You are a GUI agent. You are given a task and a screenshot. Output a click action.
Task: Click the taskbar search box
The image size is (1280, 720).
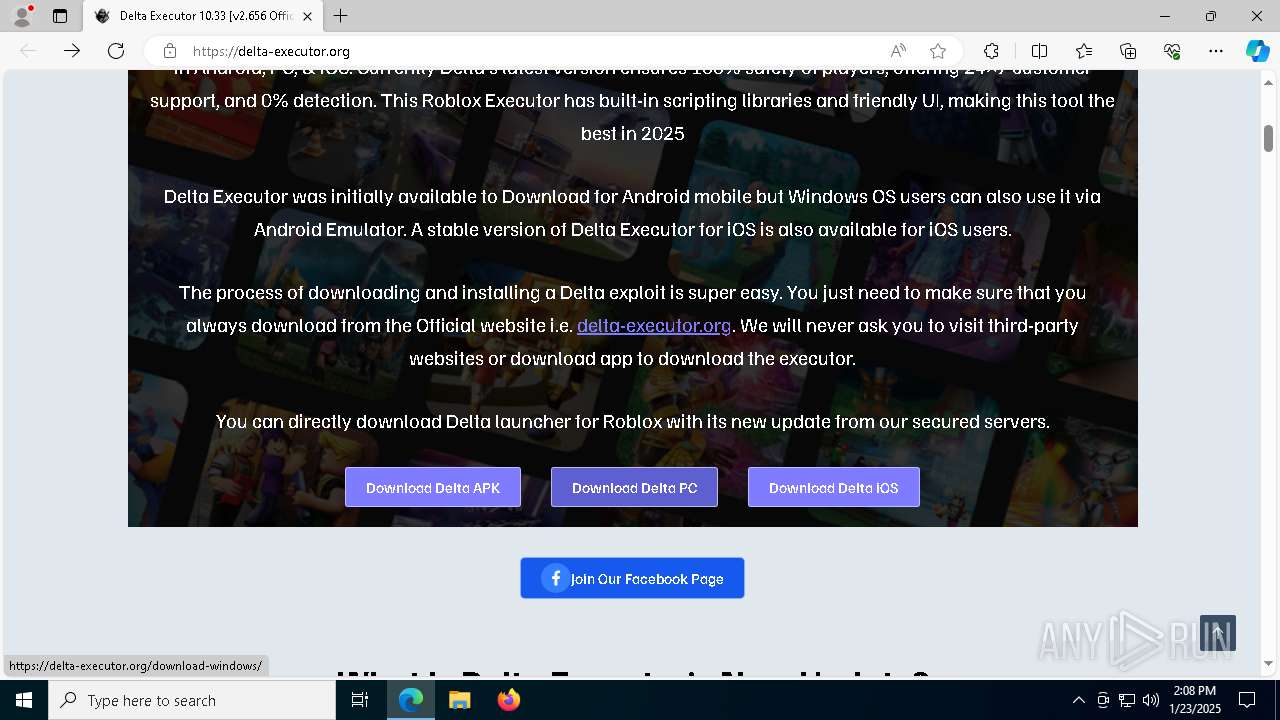coord(192,700)
